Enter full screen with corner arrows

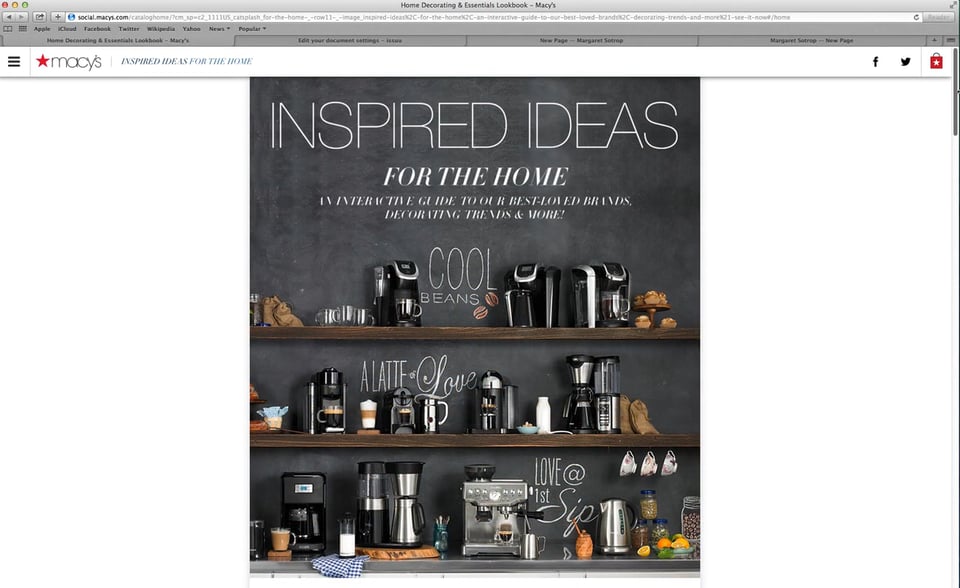(953, 5)
